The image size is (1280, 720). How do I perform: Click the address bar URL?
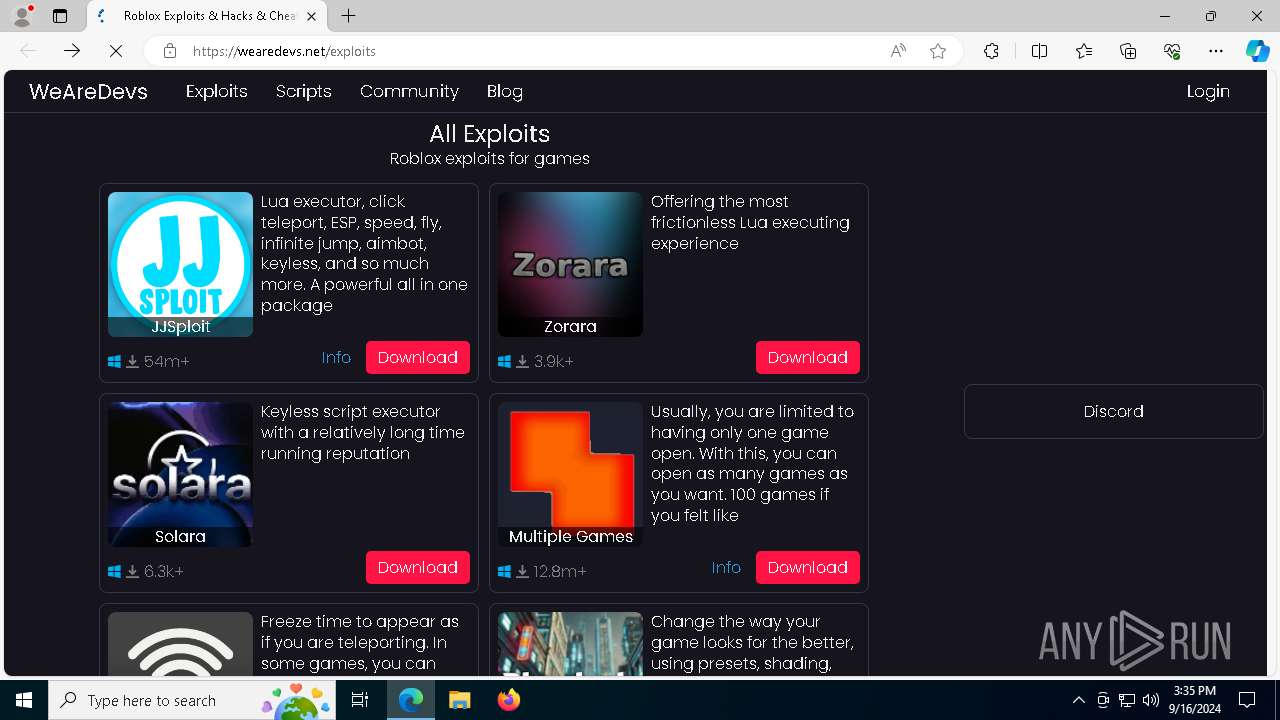284,51
